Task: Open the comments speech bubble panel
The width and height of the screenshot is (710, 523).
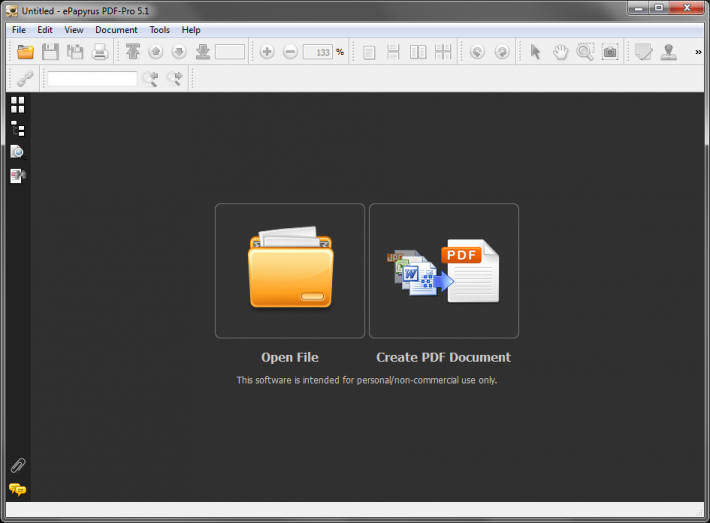Action: click(18, 489)
